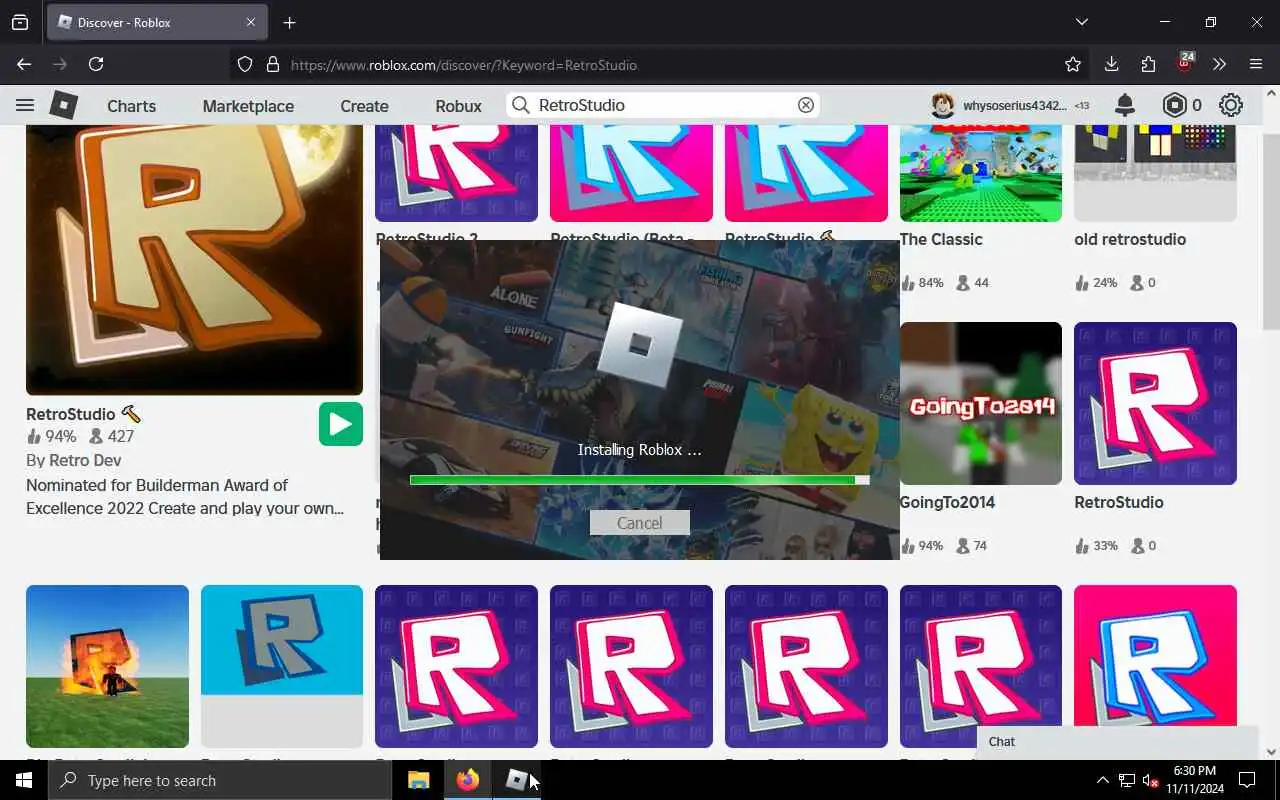Open a new browser tab
The height and width of the screenshot is (800, 1280).
289,22
